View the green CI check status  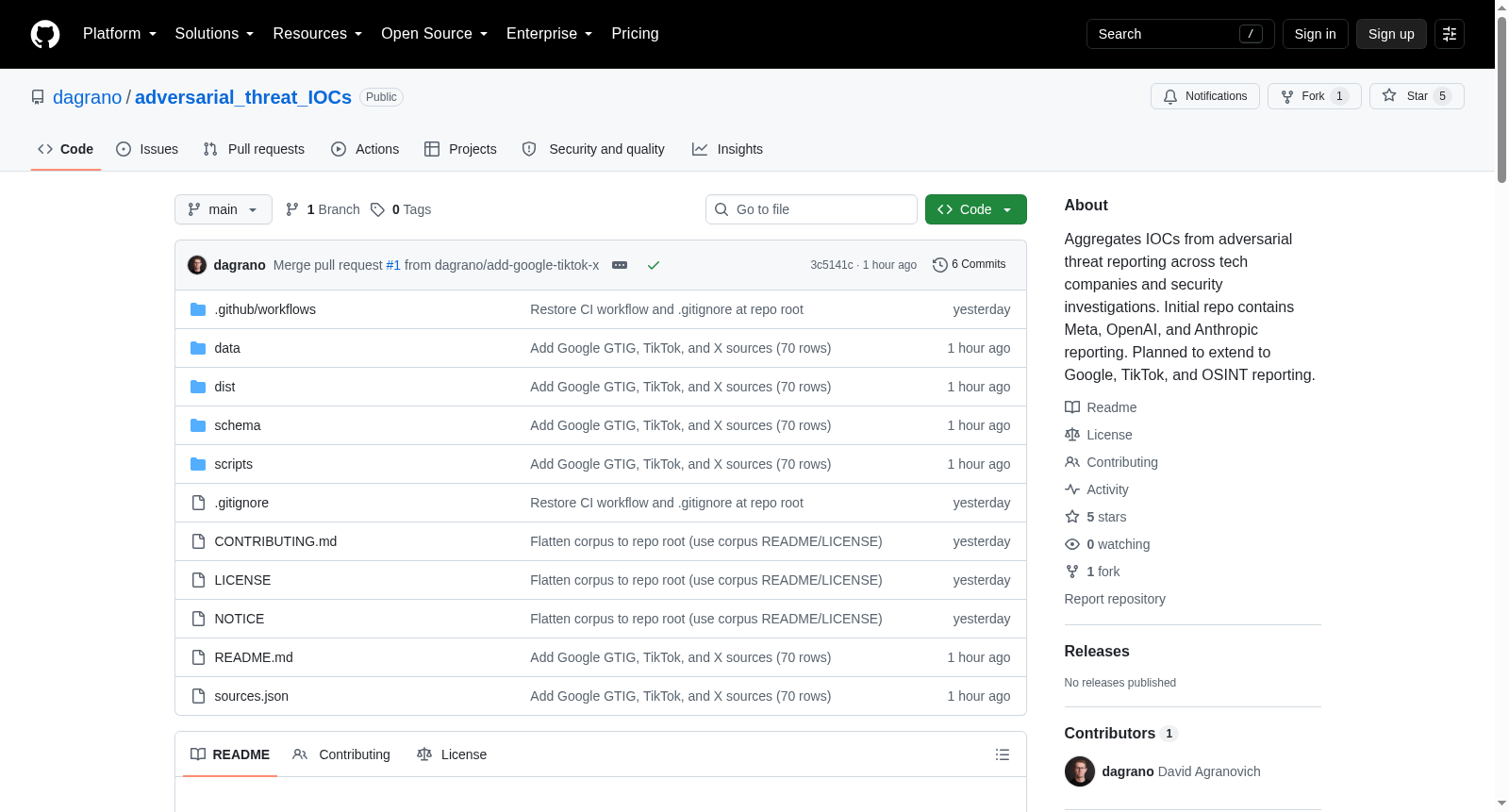pyautogui.click(x=654, y=265)
